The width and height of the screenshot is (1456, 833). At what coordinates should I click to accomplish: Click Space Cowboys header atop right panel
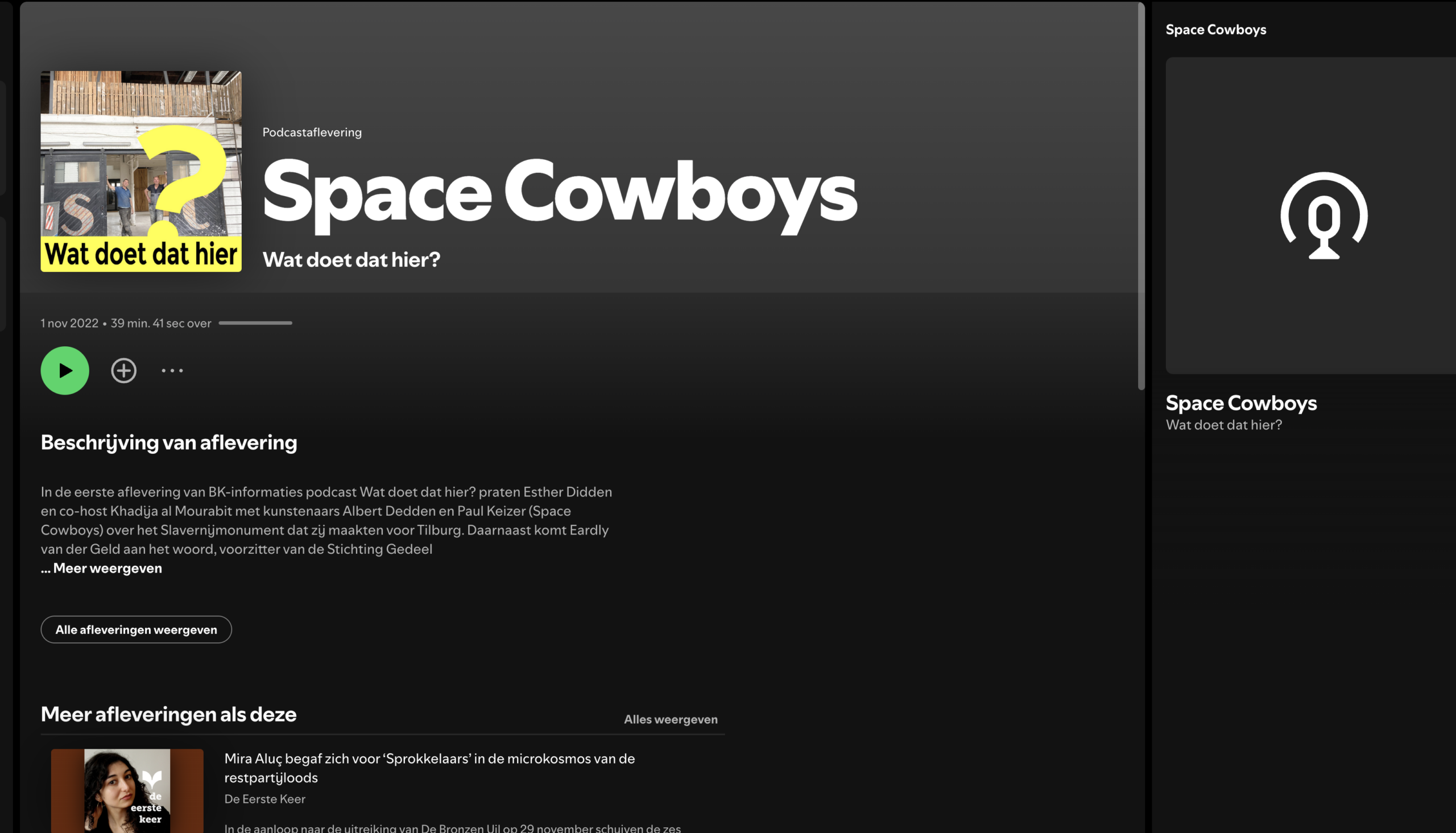pyautogui.click(x=1215, y=30)
